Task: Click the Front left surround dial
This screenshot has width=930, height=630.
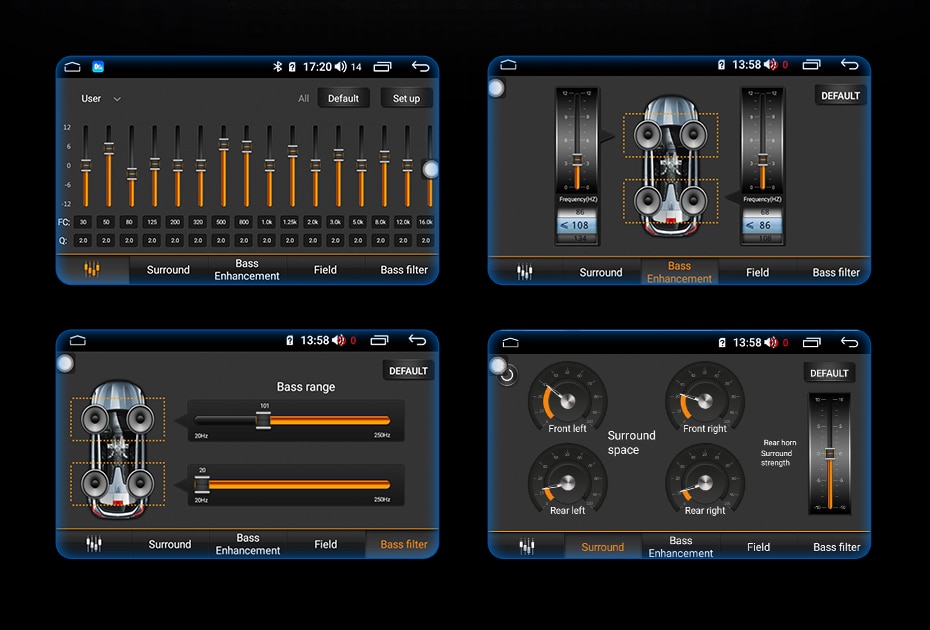Action: [x=566, y=399]
